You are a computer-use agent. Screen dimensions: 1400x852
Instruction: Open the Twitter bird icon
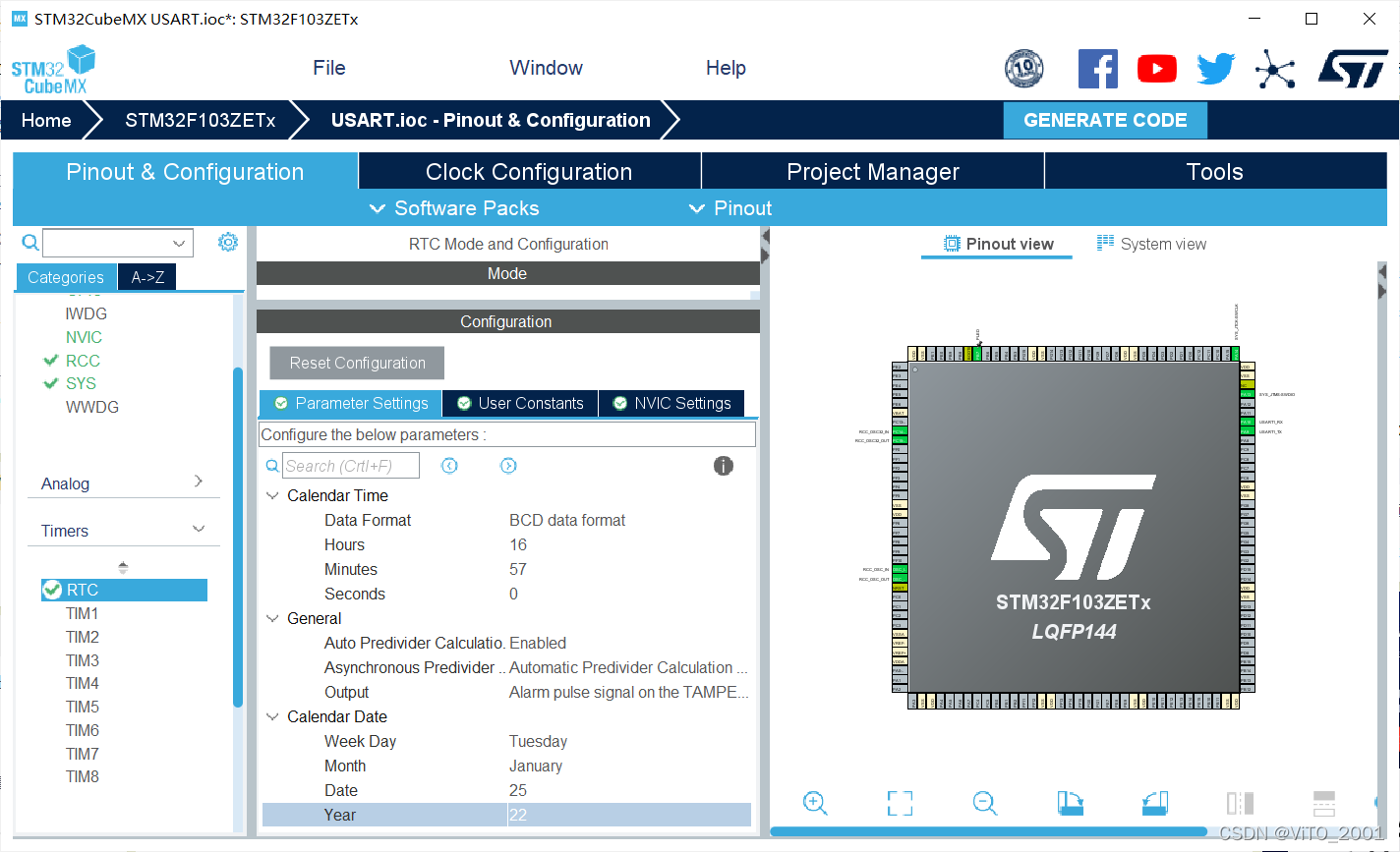pyautogui.click(x=1216, y=69)
